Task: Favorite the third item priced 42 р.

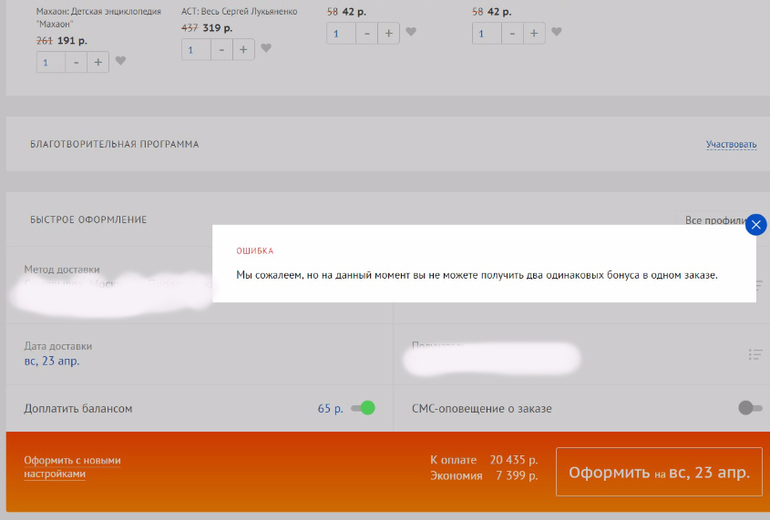Action: pyautogui.click(x=411, y=32)
